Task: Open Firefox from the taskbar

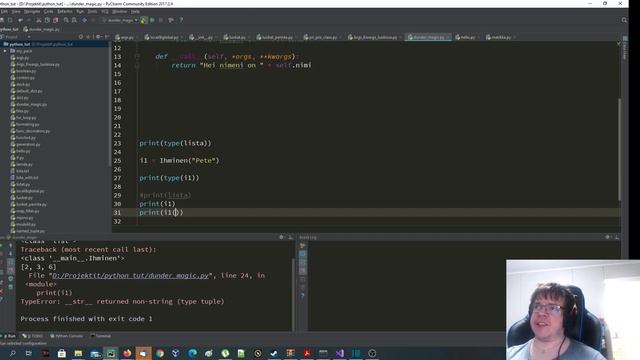Action: [x=127, y=353]
